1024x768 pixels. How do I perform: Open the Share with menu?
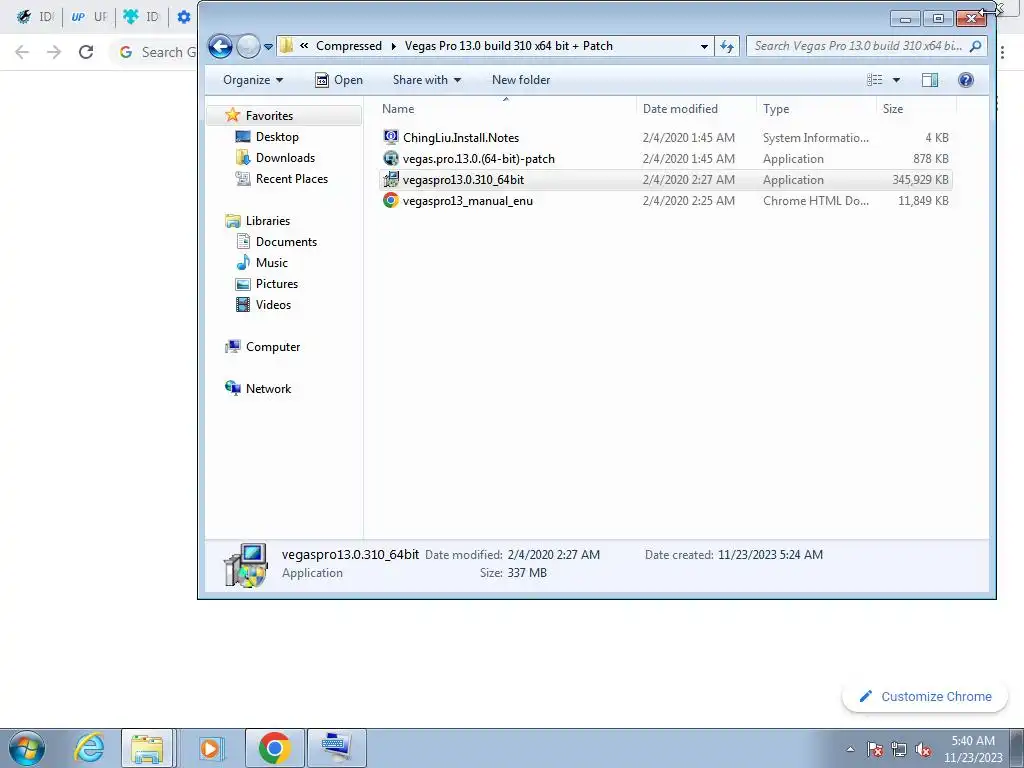click(x=426, y=80)
